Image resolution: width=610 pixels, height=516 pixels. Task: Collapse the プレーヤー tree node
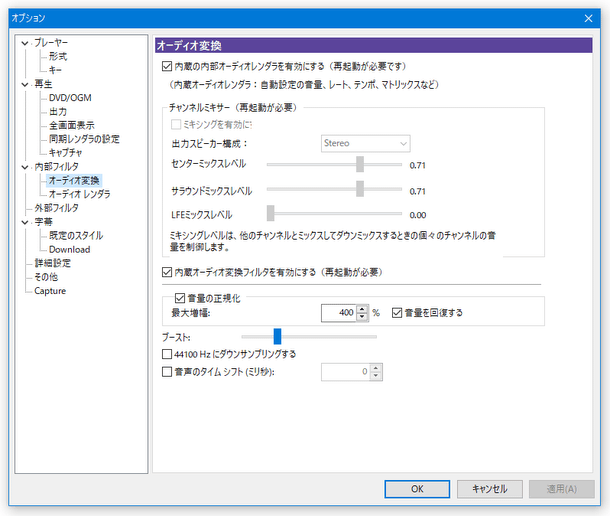coord(24,44)
